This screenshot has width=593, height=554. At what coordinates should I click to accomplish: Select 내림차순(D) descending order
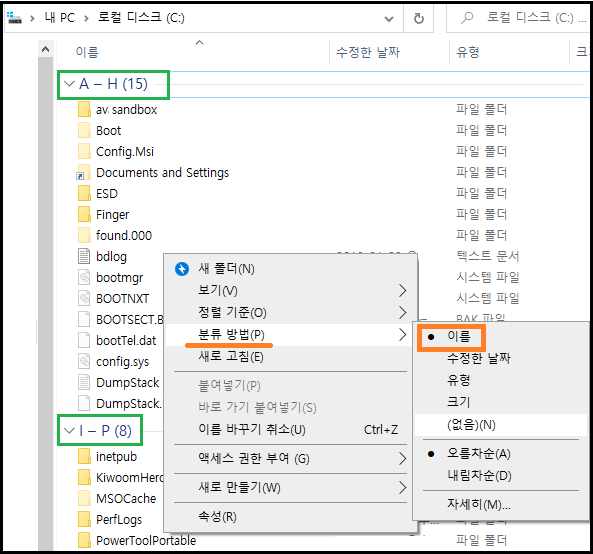coord(479,475)
